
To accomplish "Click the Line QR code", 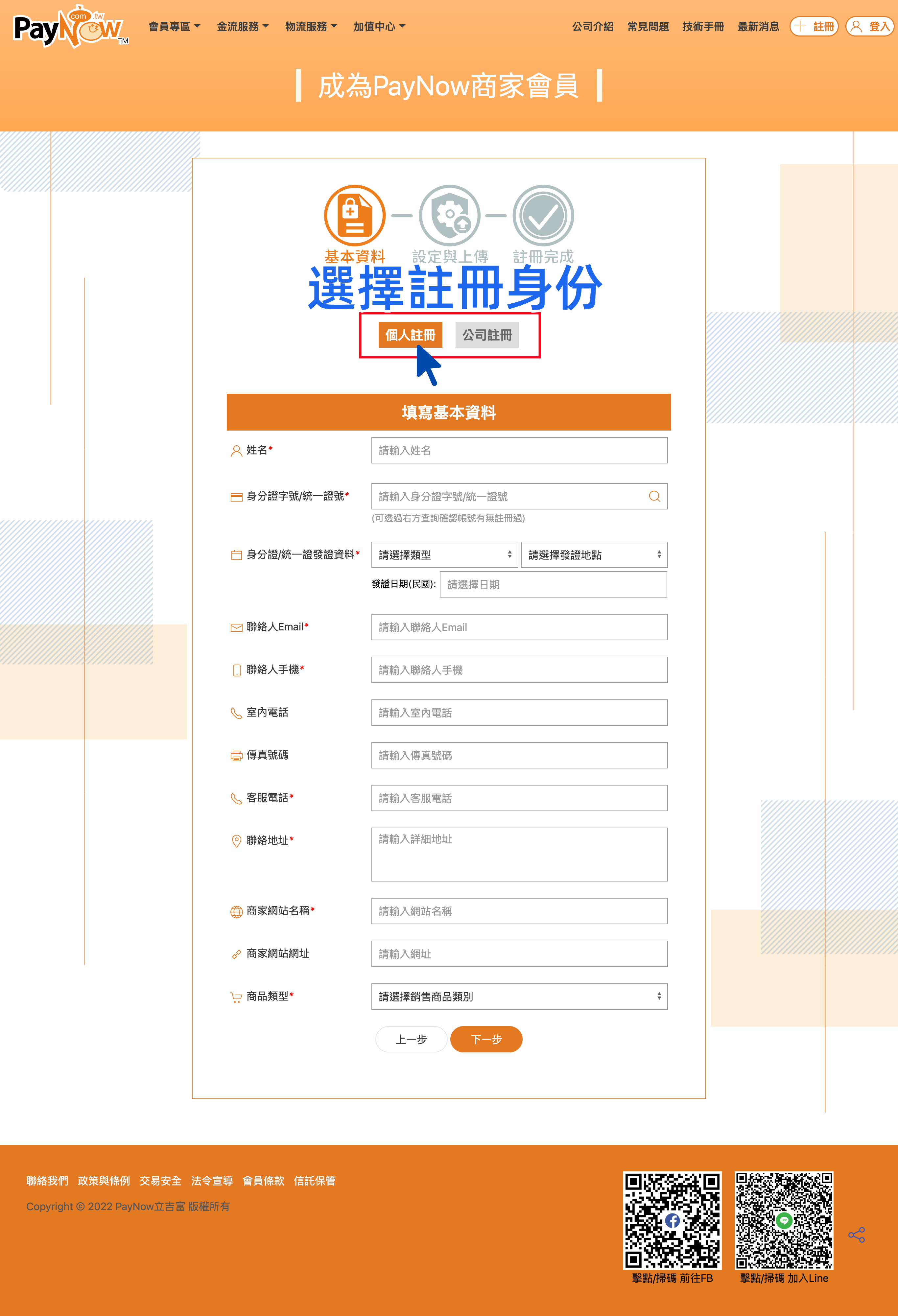I will pos(784,1220).
